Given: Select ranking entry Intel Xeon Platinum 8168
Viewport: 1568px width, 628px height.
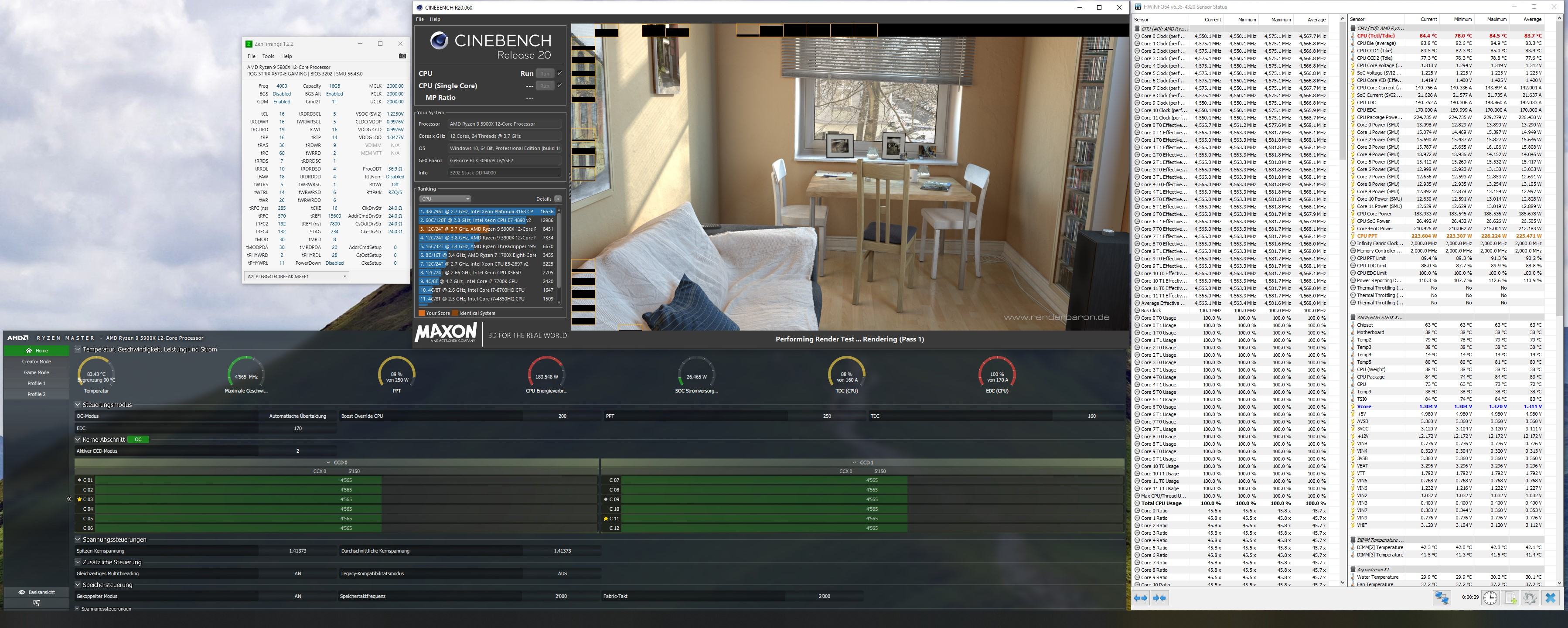Looking at the screenshot, I should pos(486,212).
